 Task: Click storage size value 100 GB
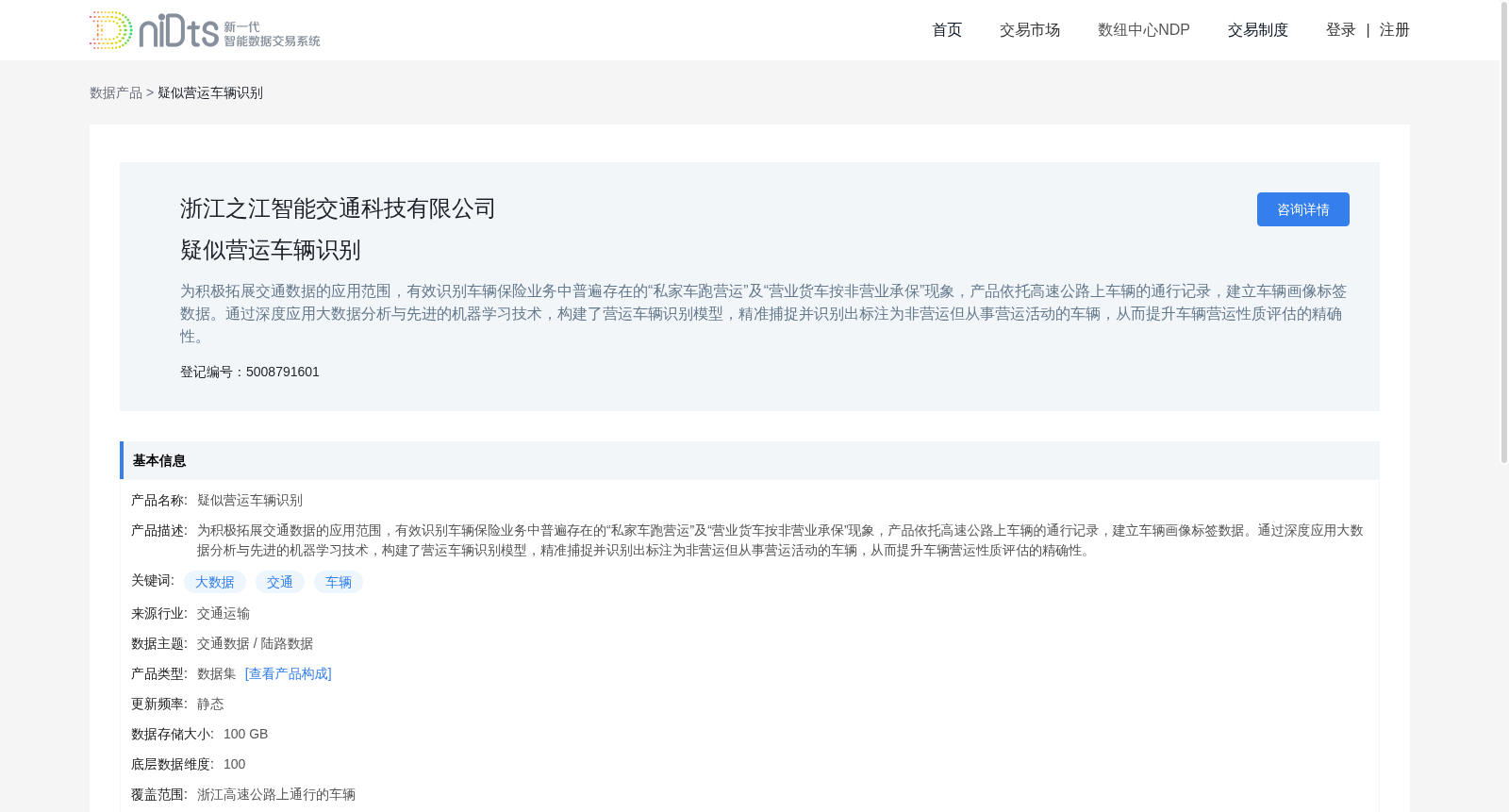coord(245,734)
